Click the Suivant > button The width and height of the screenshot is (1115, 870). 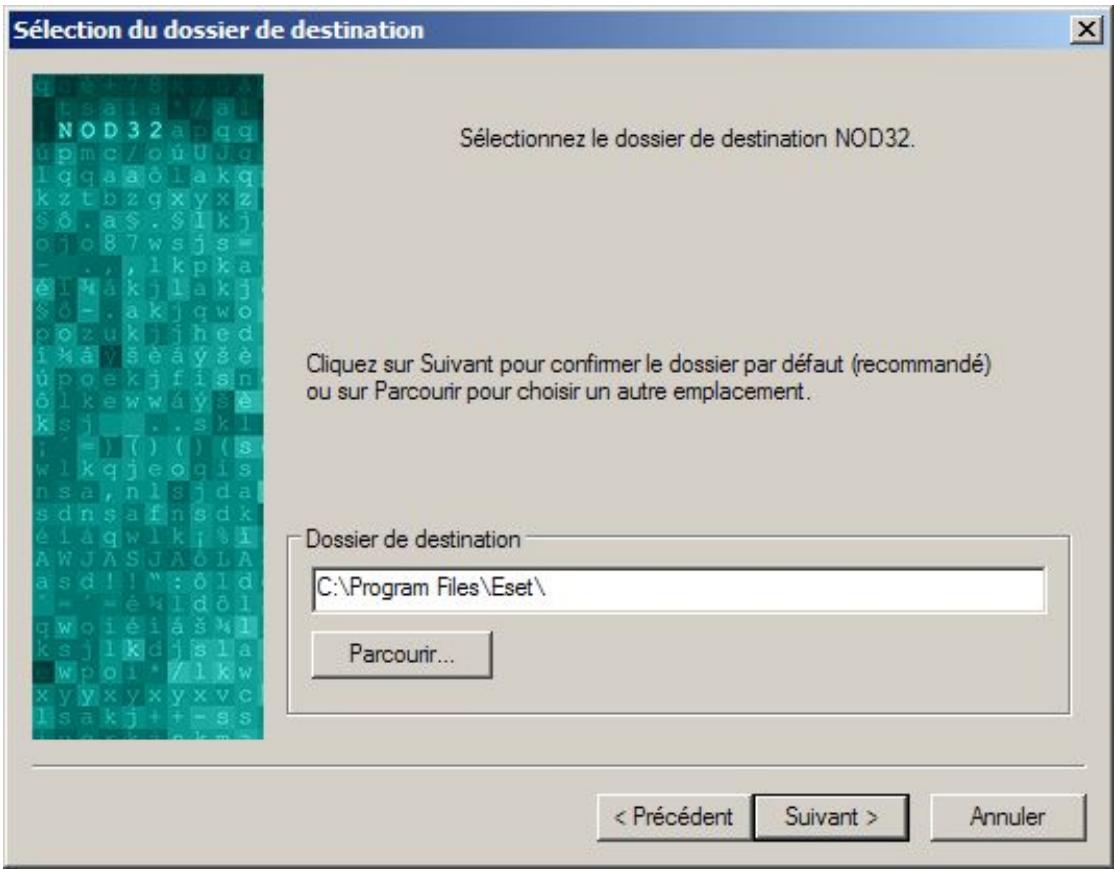(831, 817)
